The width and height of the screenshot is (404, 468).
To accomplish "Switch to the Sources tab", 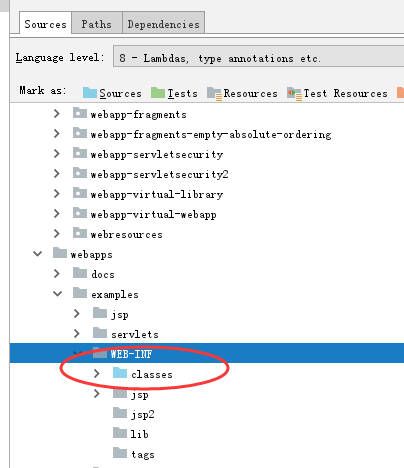I will coord(45,23).
